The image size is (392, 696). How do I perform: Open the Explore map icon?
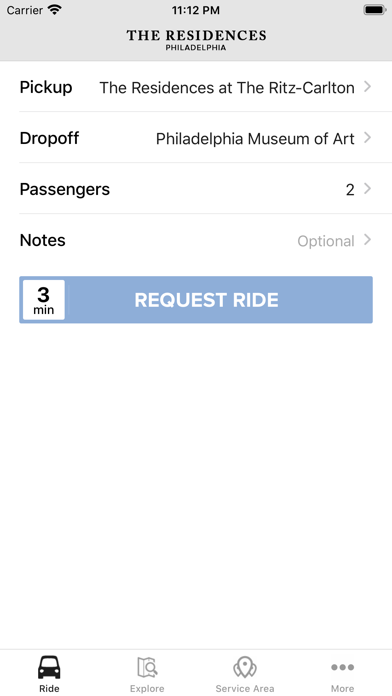pyautogui.click(x=147, y=667)
